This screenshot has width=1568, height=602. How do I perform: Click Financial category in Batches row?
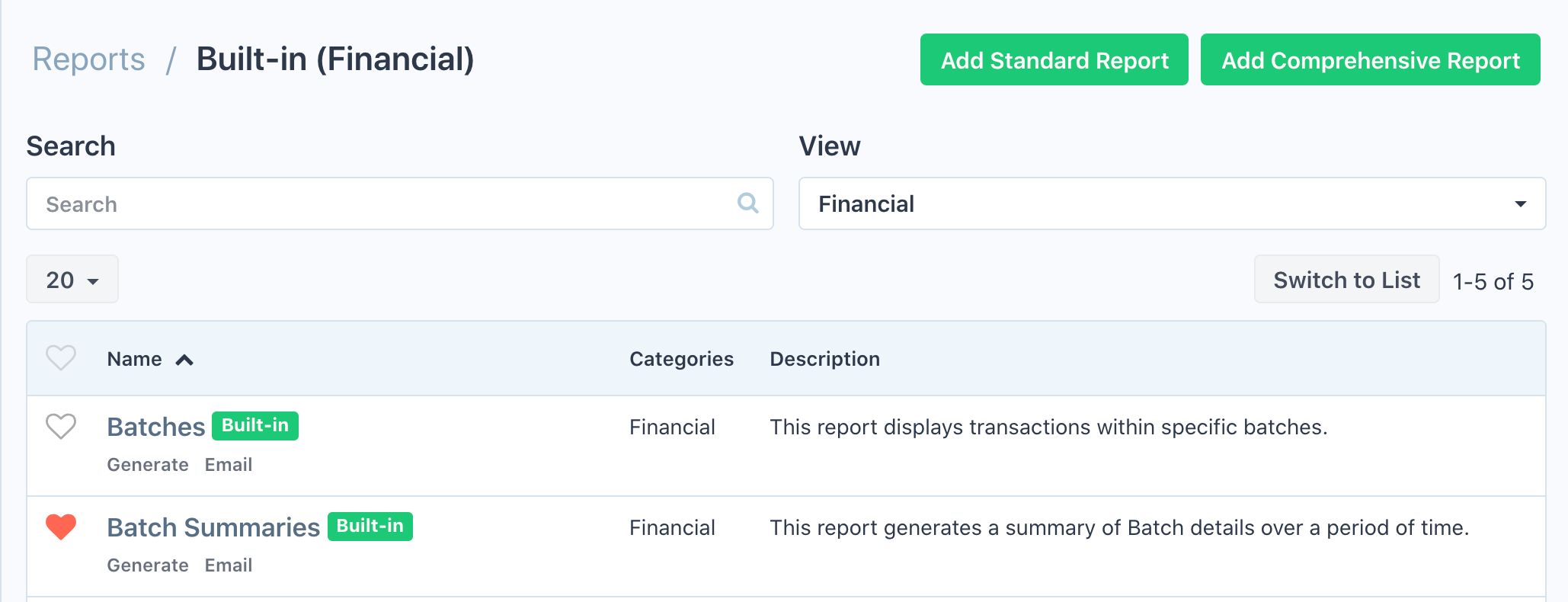pos(672,427)
